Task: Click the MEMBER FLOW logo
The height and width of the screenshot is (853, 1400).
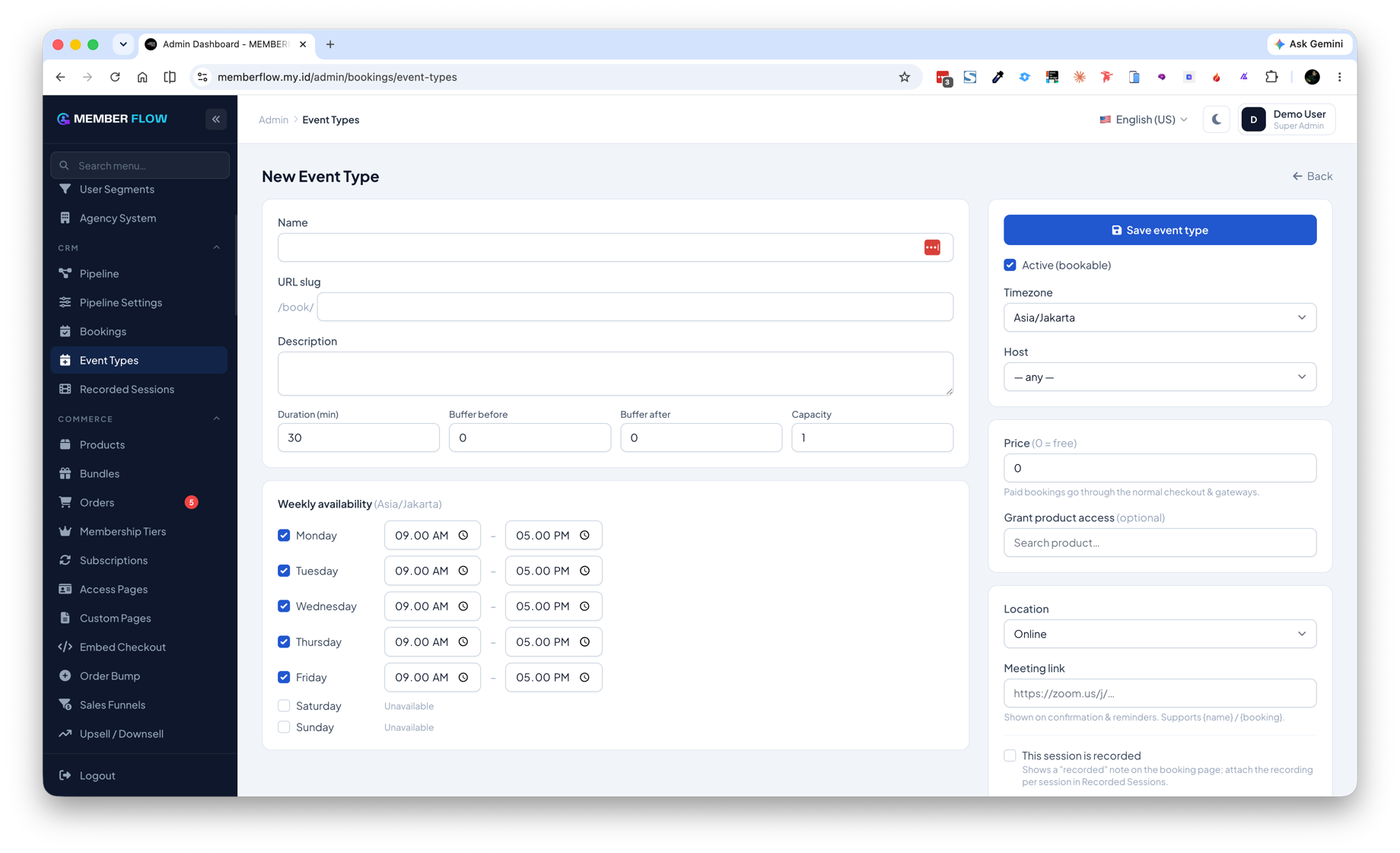Action: (113, 119)
